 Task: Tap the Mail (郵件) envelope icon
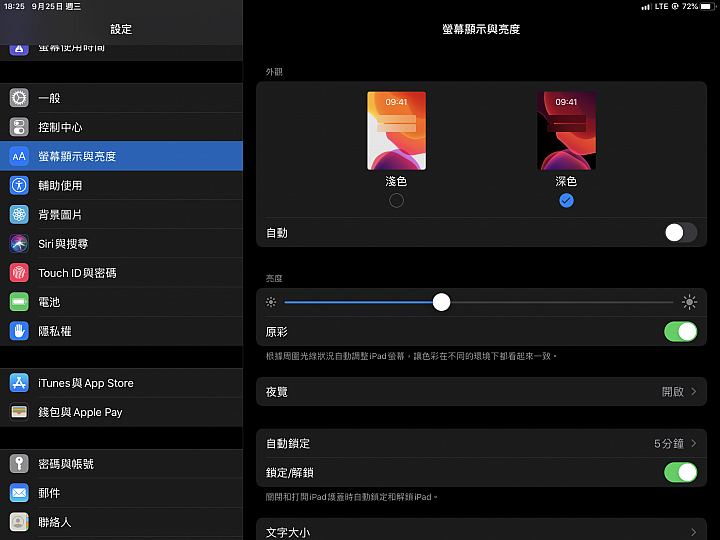(19, 493)
